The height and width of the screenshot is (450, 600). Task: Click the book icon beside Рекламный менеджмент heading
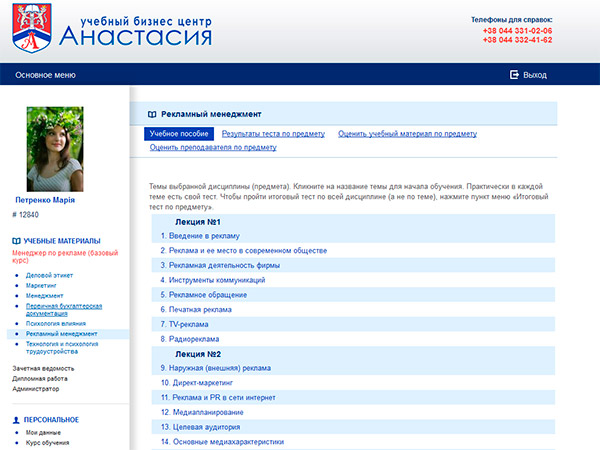[x=152, y=114]
